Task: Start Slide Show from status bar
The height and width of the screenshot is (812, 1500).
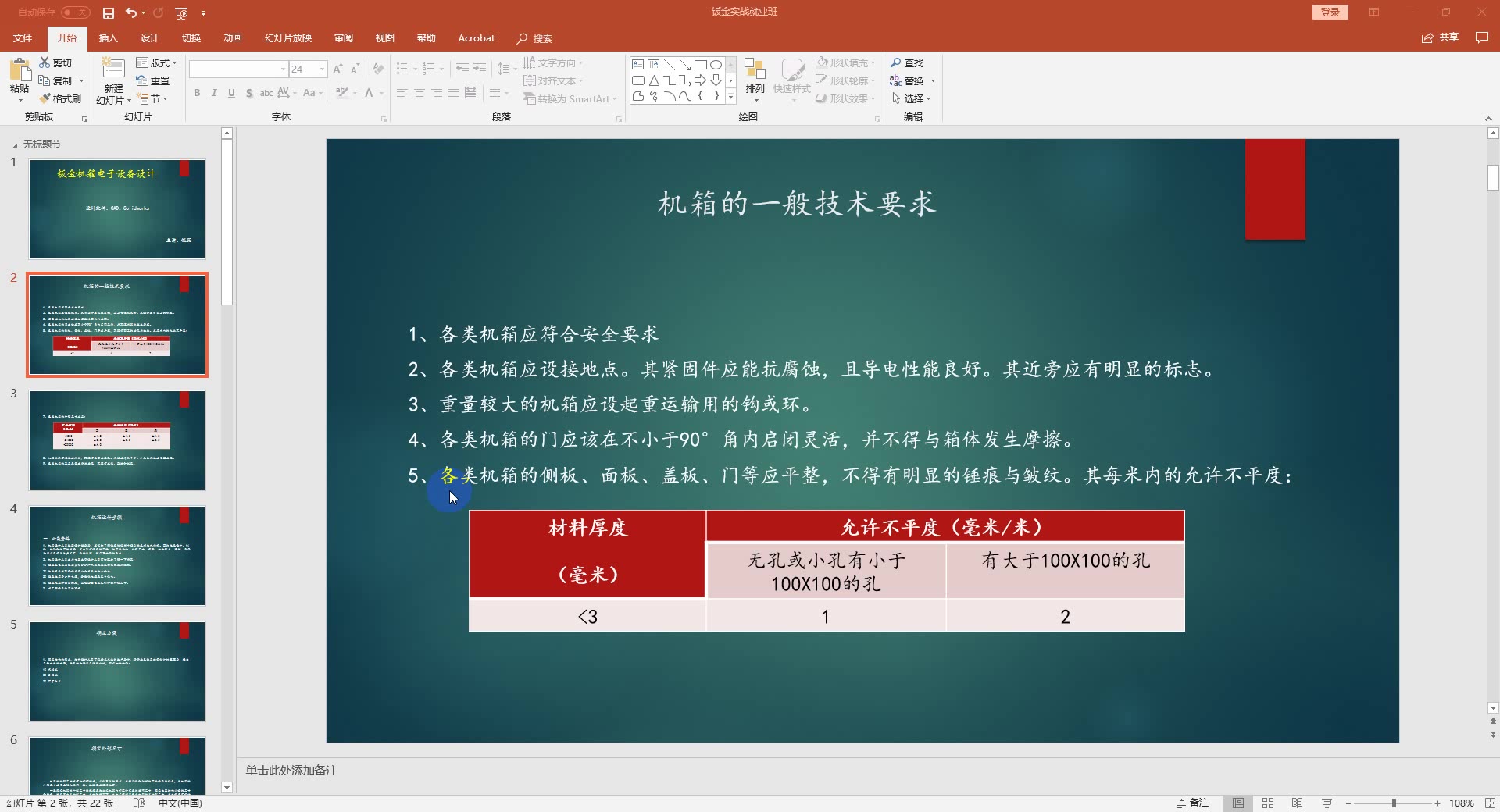Action: [1327, 803]
